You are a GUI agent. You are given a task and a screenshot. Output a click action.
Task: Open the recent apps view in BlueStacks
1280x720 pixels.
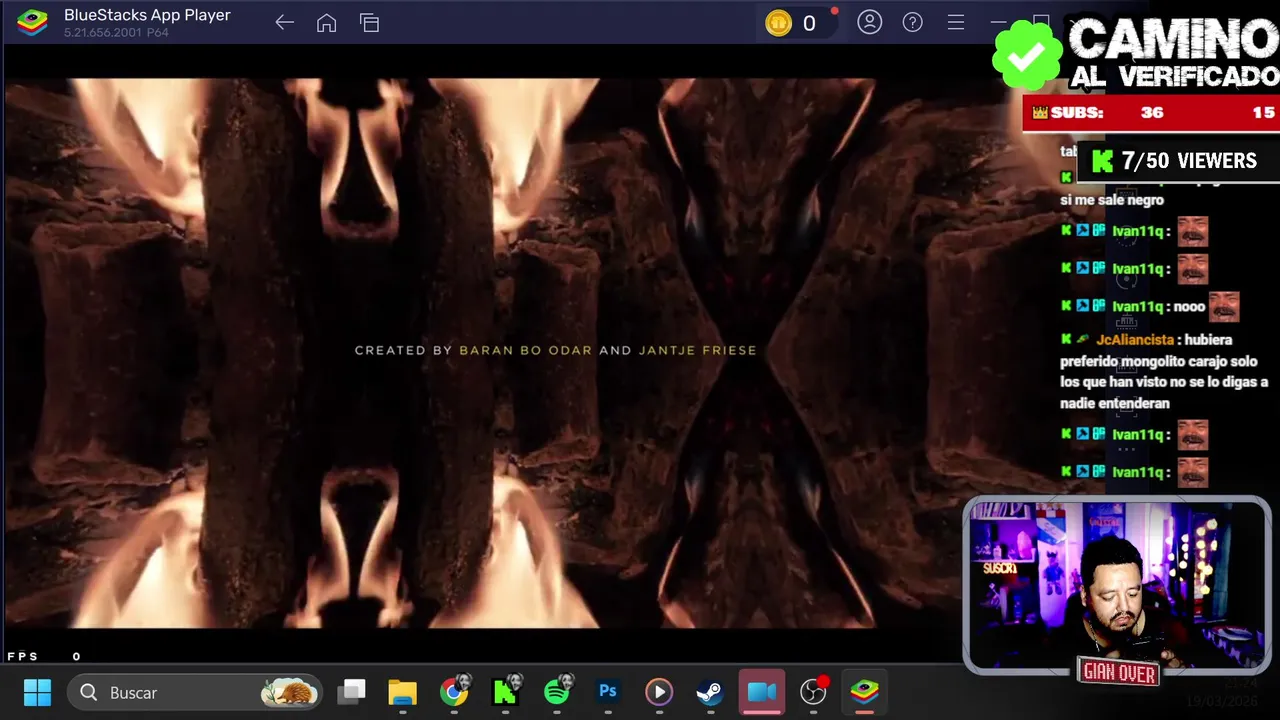[370, 22]
